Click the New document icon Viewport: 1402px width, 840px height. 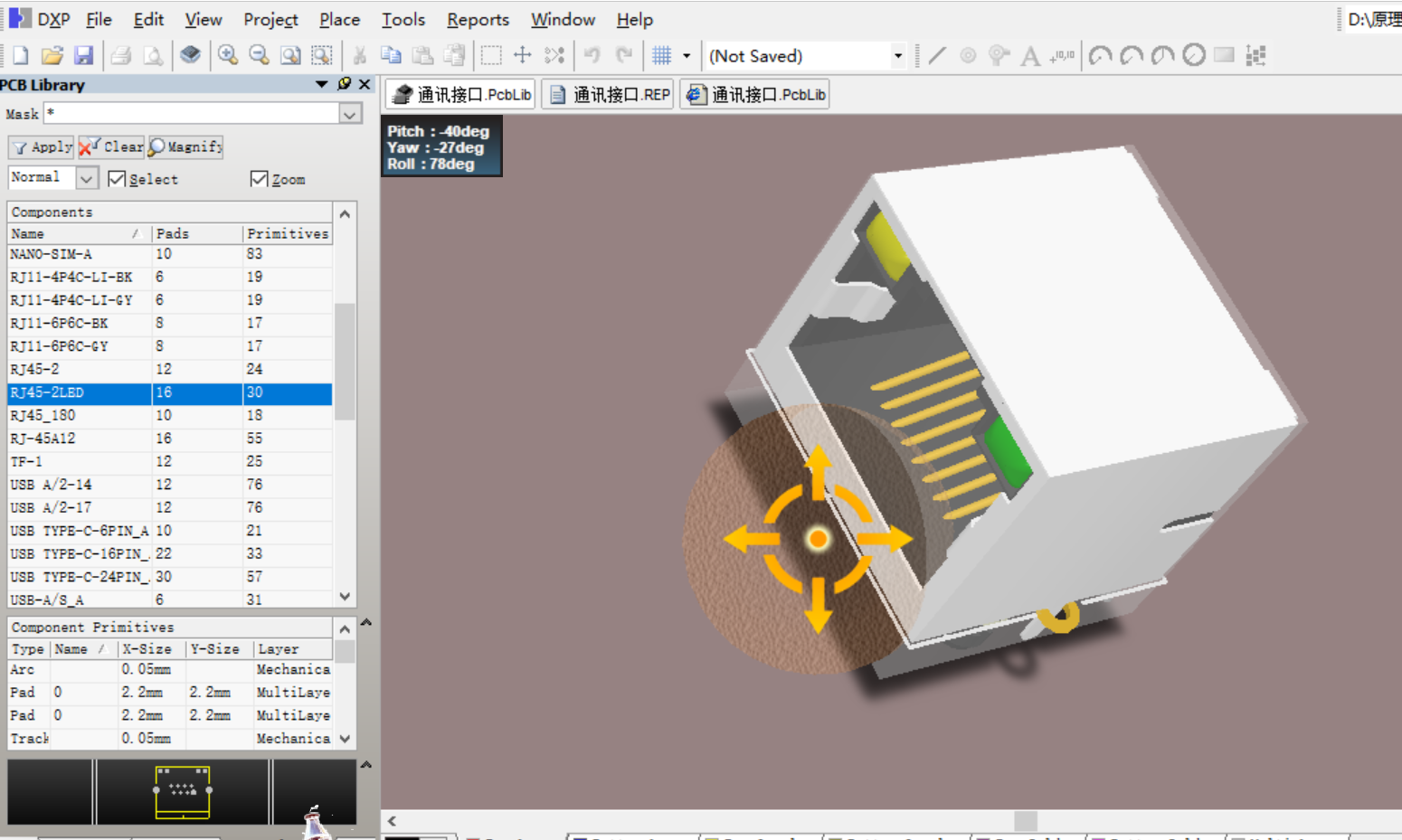coord(20,55)
